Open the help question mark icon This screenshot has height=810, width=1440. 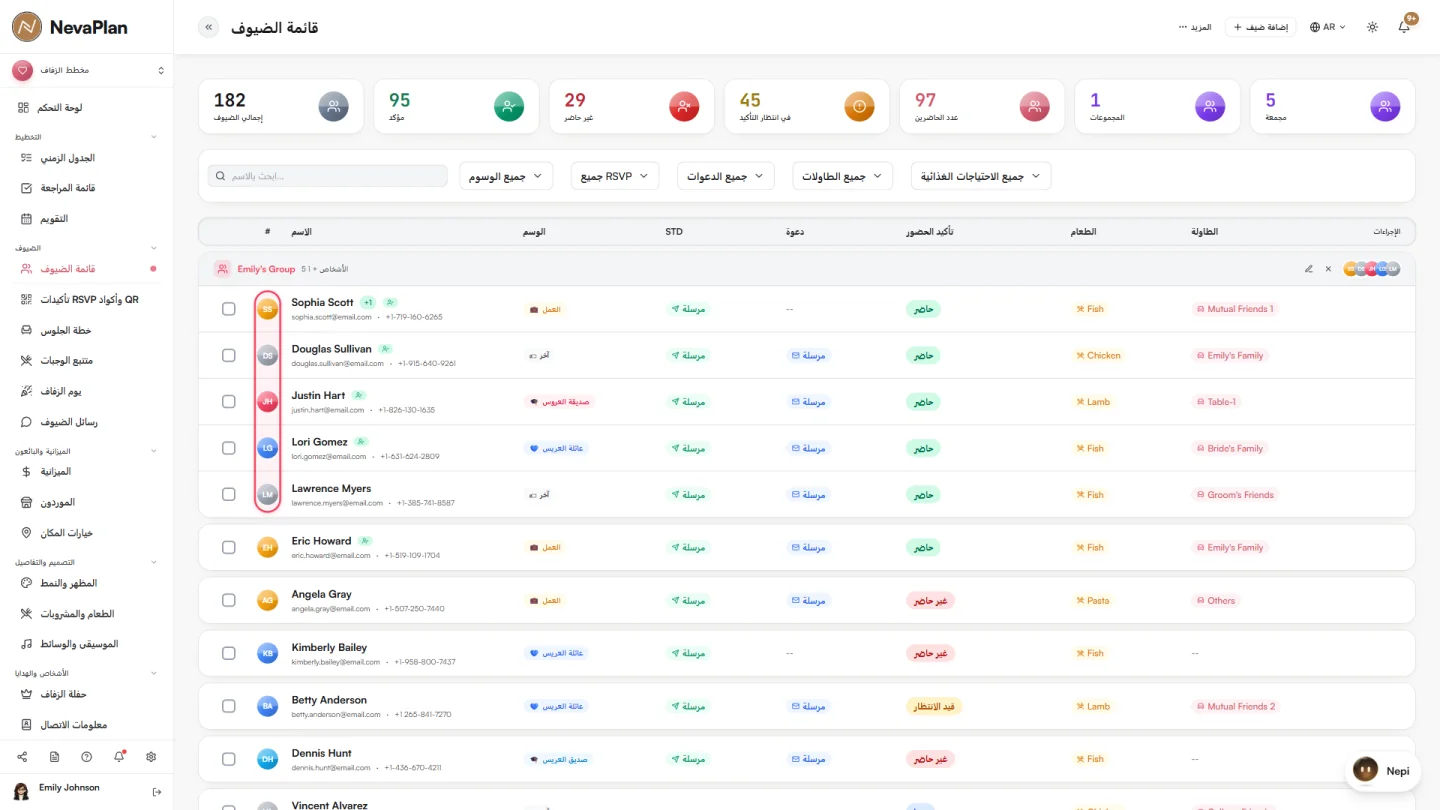(x=87, y=757)
